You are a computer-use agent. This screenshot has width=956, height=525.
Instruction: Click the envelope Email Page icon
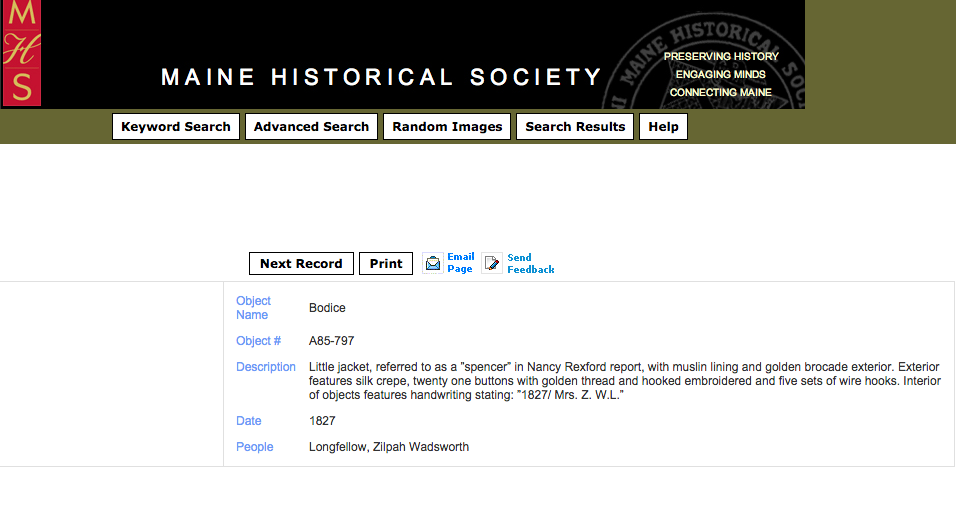(x=432, y=264)
